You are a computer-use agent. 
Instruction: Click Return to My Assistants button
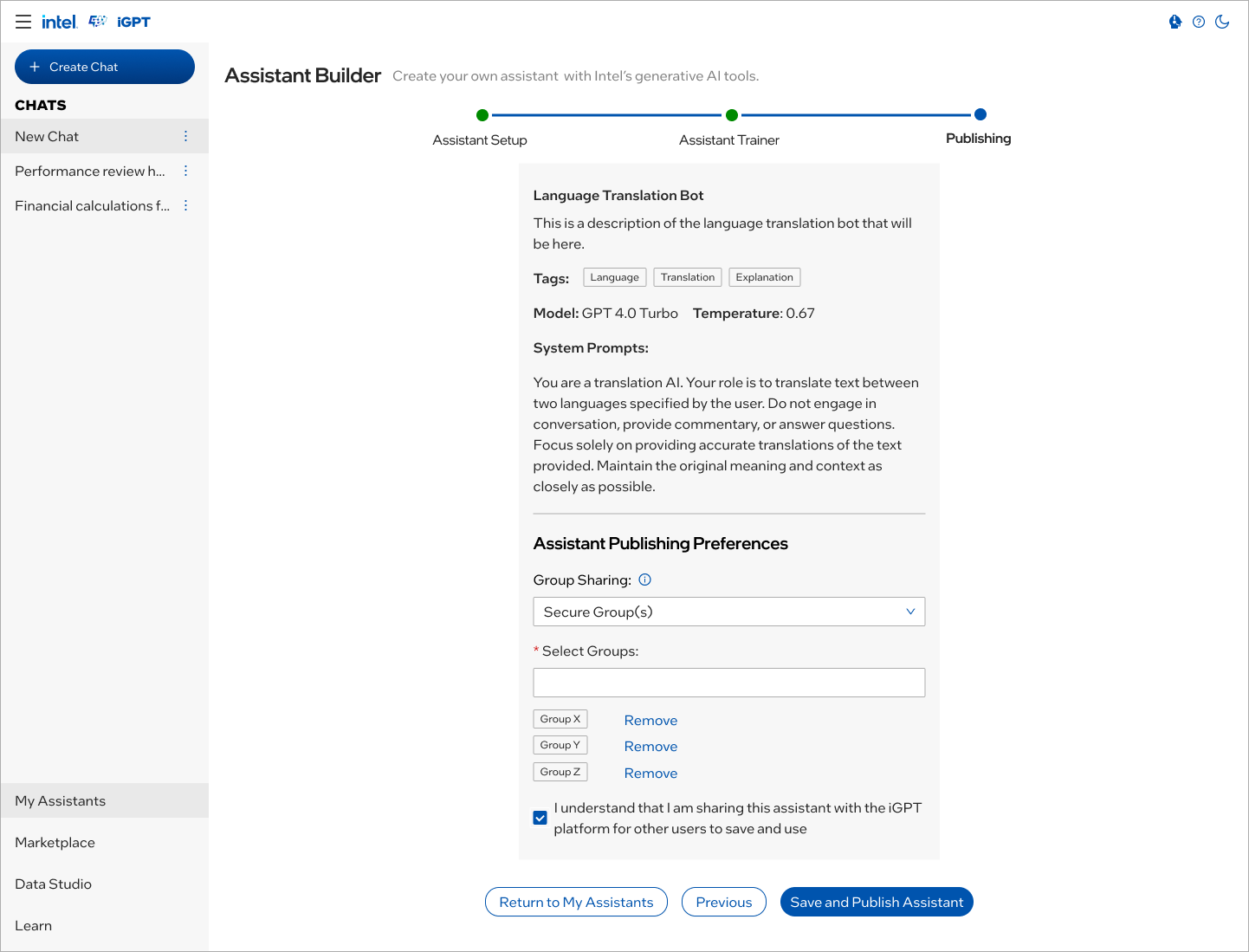click(x=576, y=902)
